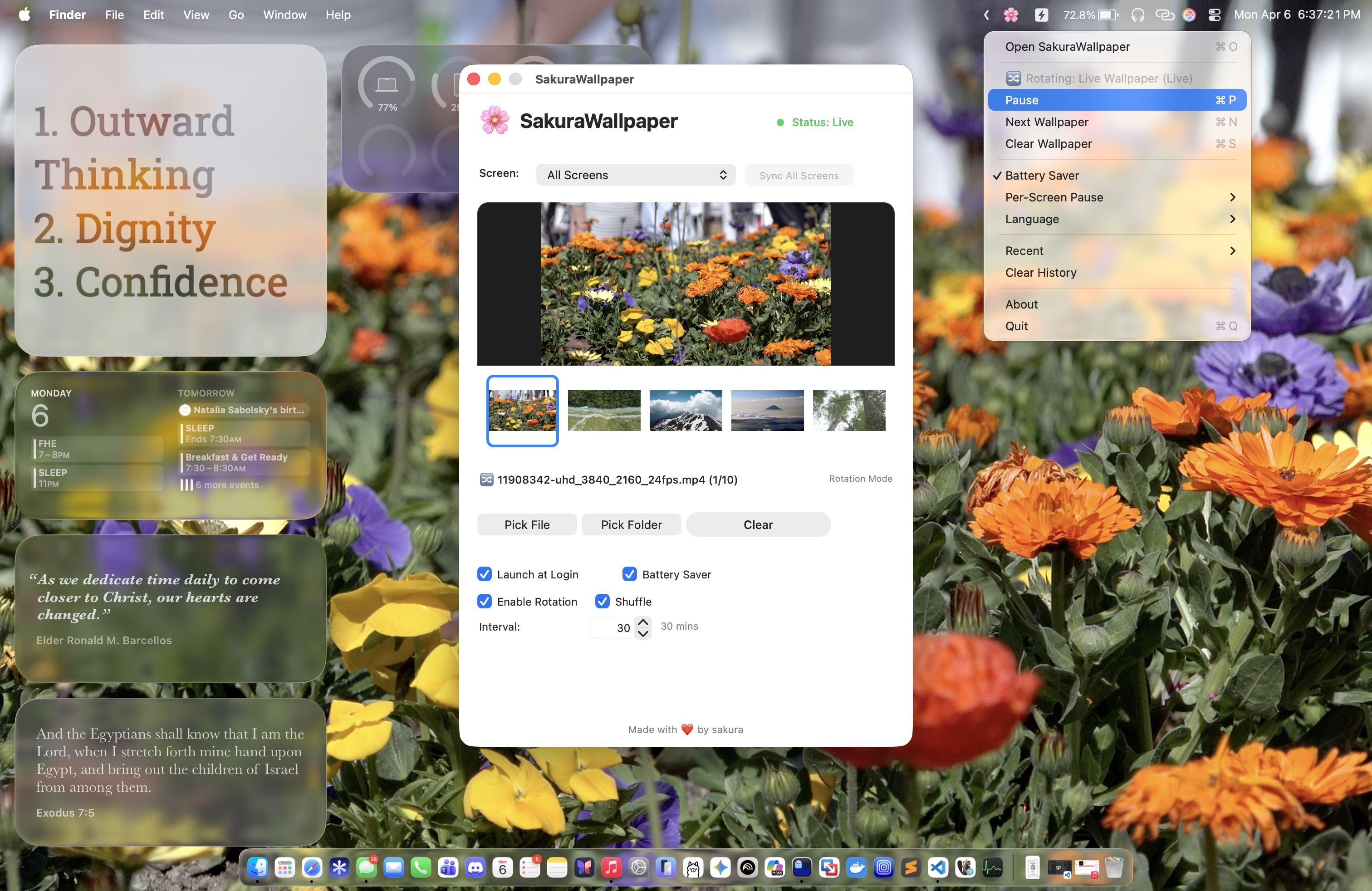
Task: Open the Finder Go menu
Action: pyautogui.click(x=236, y=15)
